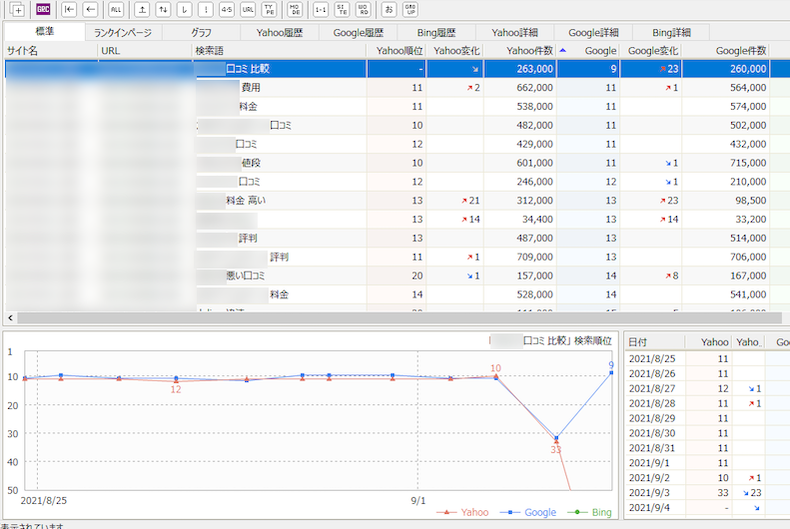The height and width of the screenshot is (529, 790).
Task: Select the 2021/8/27 history row
Action: [x=707, y=388]
